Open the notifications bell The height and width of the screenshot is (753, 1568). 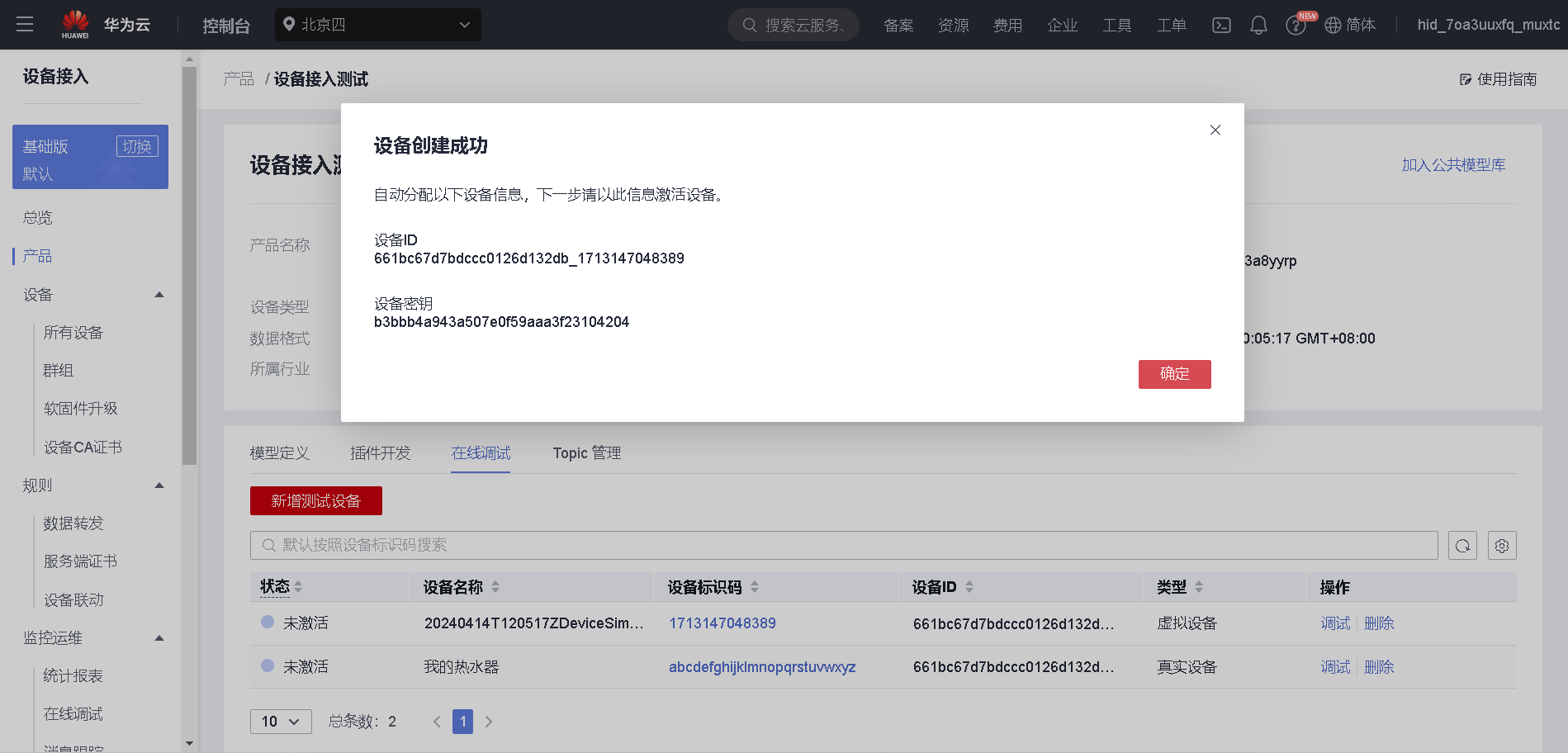(1258, 26)
